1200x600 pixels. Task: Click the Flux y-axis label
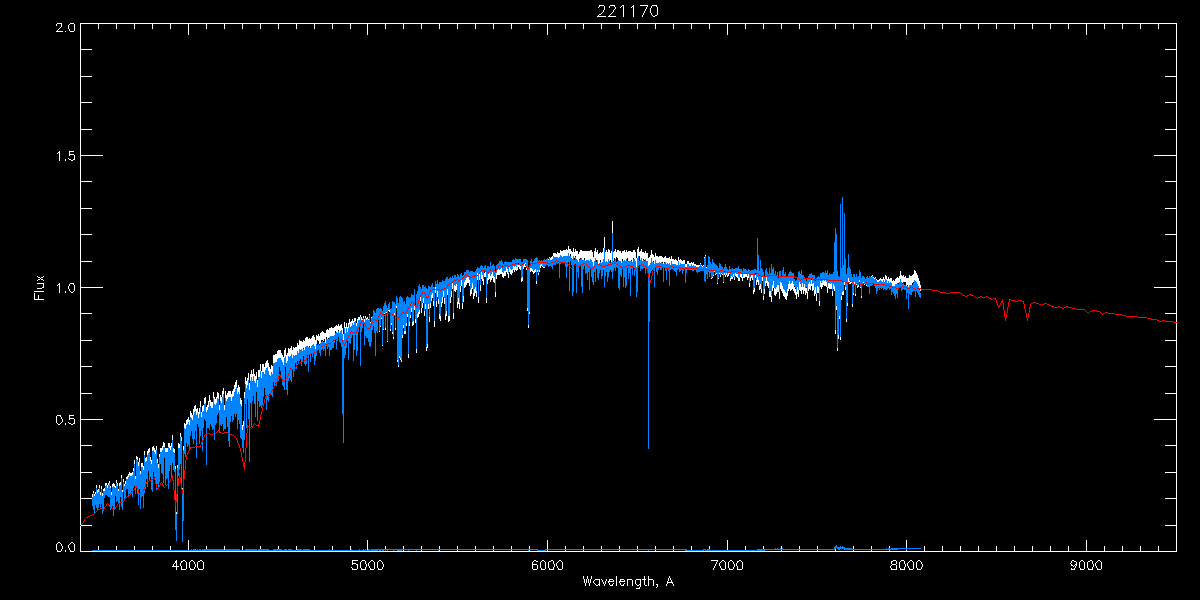point(40,286)
